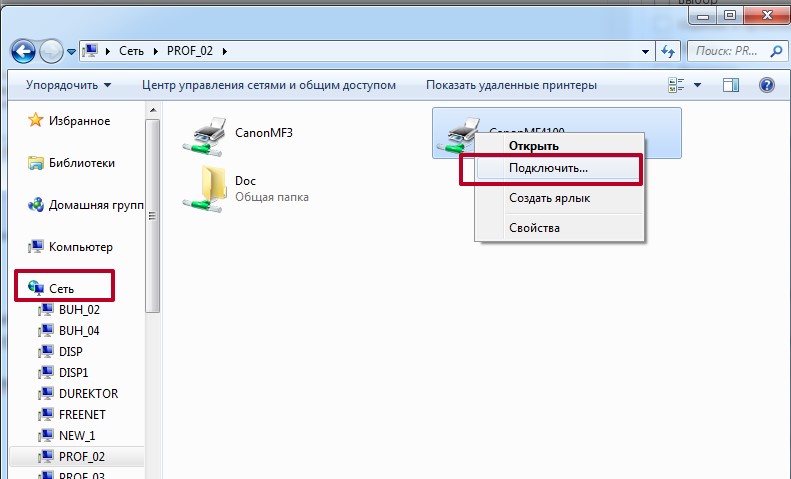Select DUREKTOR computer in network tree

click(86, 394)
